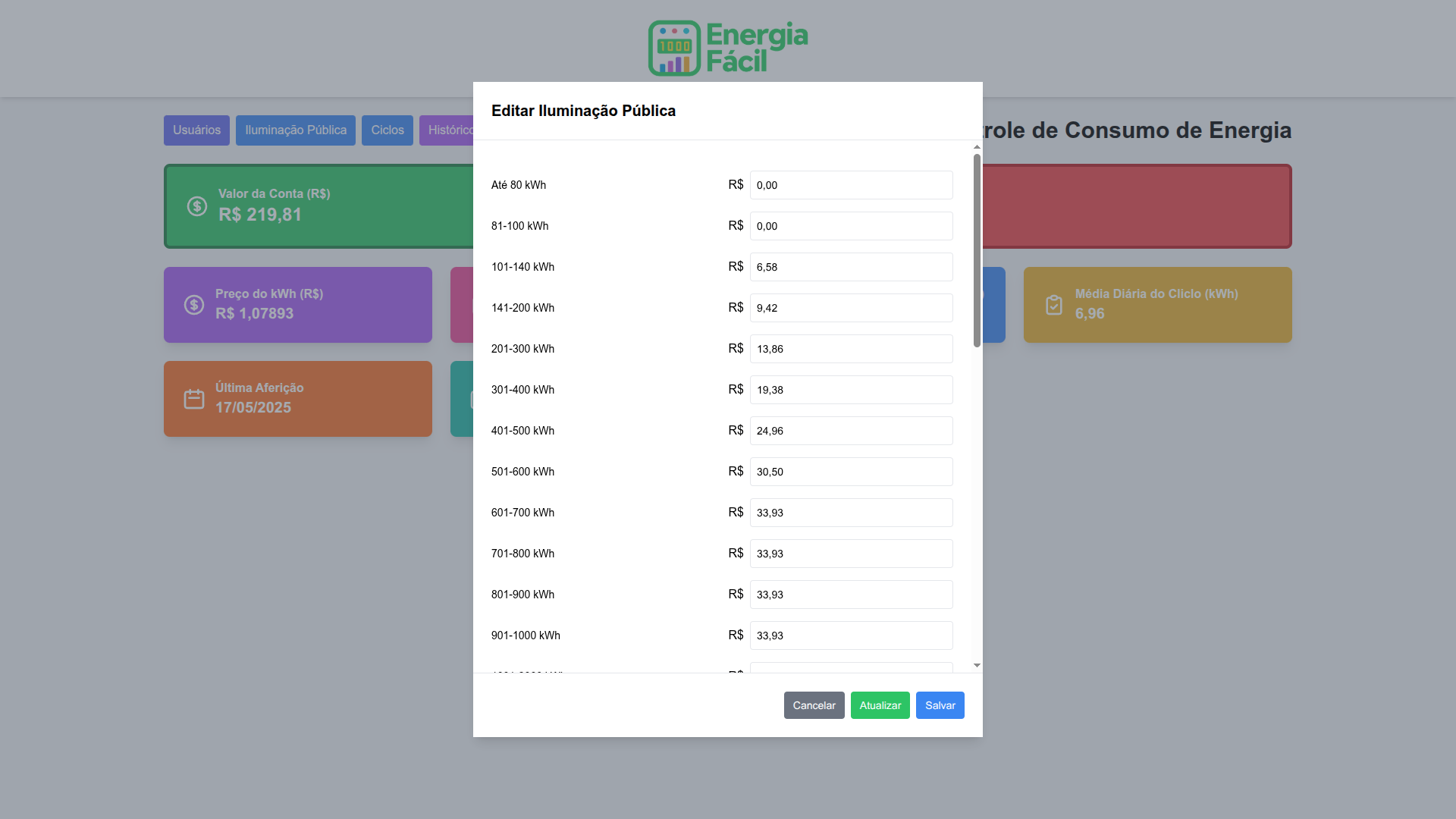Focus the 901-1000 kWh input field
This screenshot has height=819, width=1456.
point(851,635)
